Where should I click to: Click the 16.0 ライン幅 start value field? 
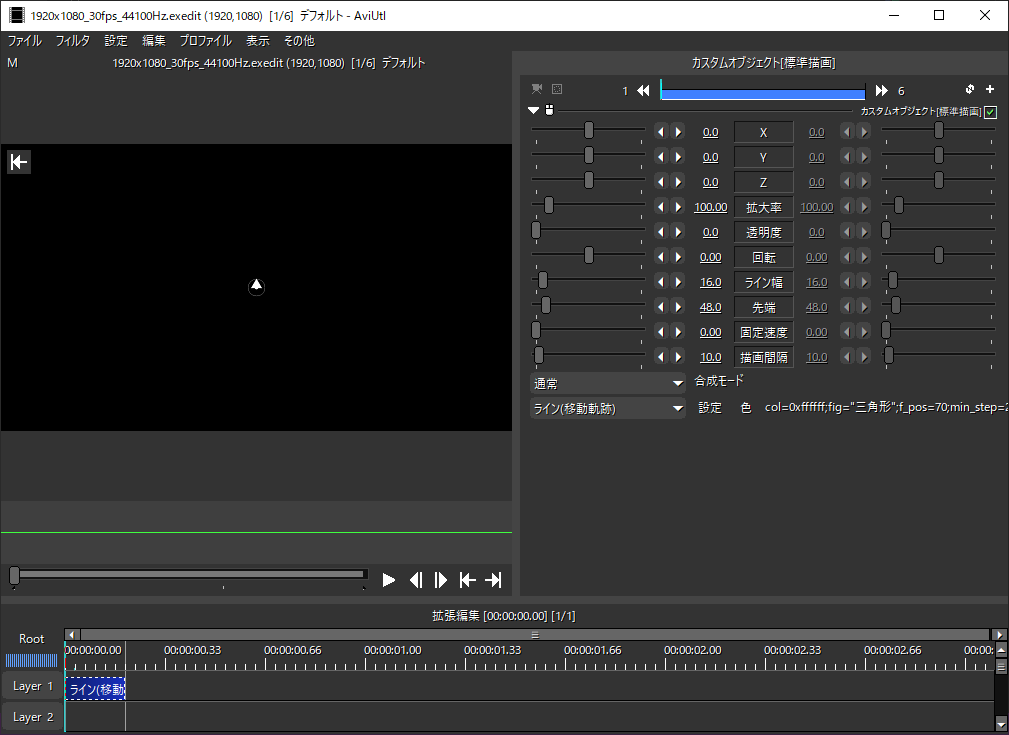(x=710, y=282)
